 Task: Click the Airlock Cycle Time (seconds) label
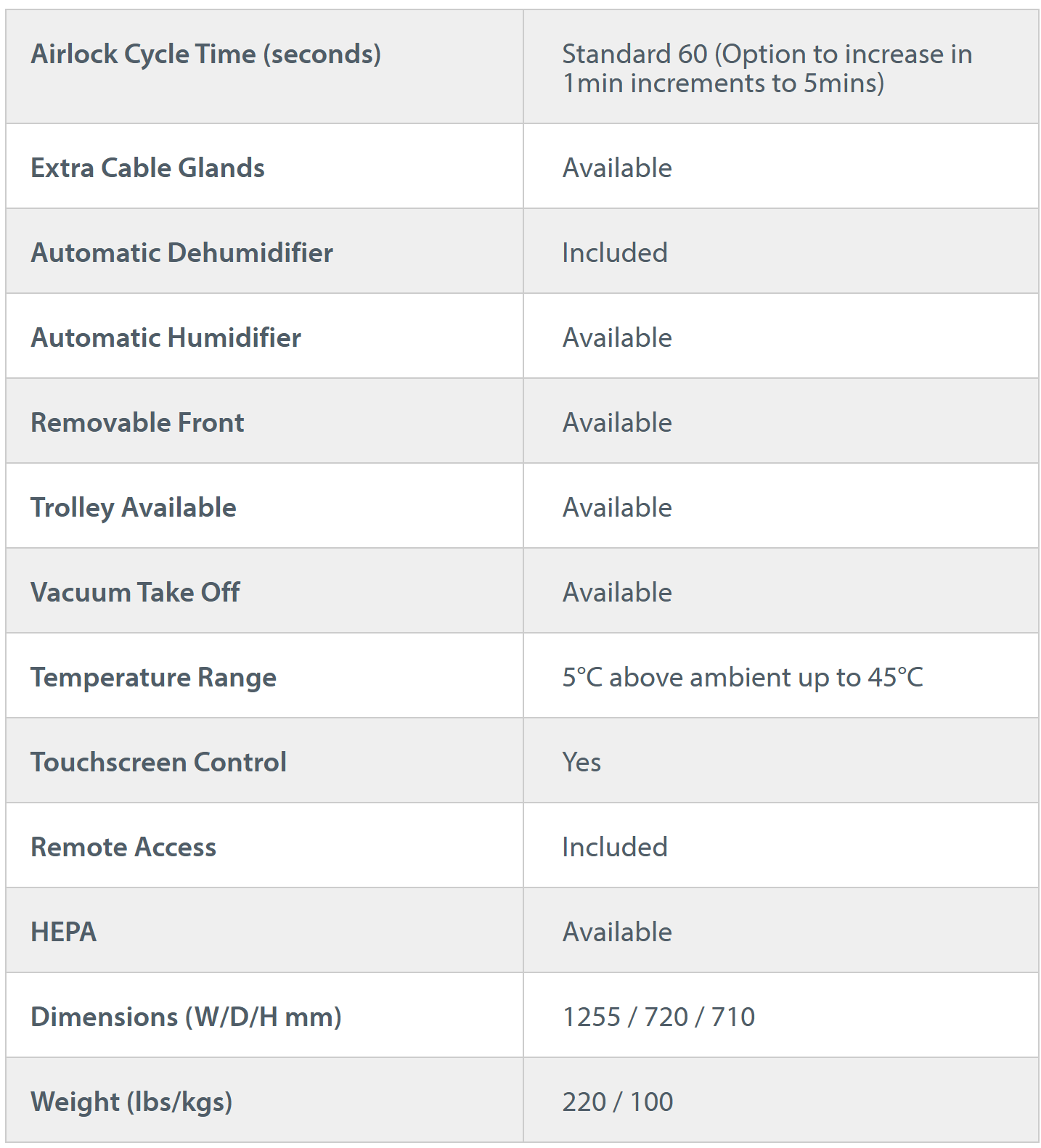pos(205,54)
